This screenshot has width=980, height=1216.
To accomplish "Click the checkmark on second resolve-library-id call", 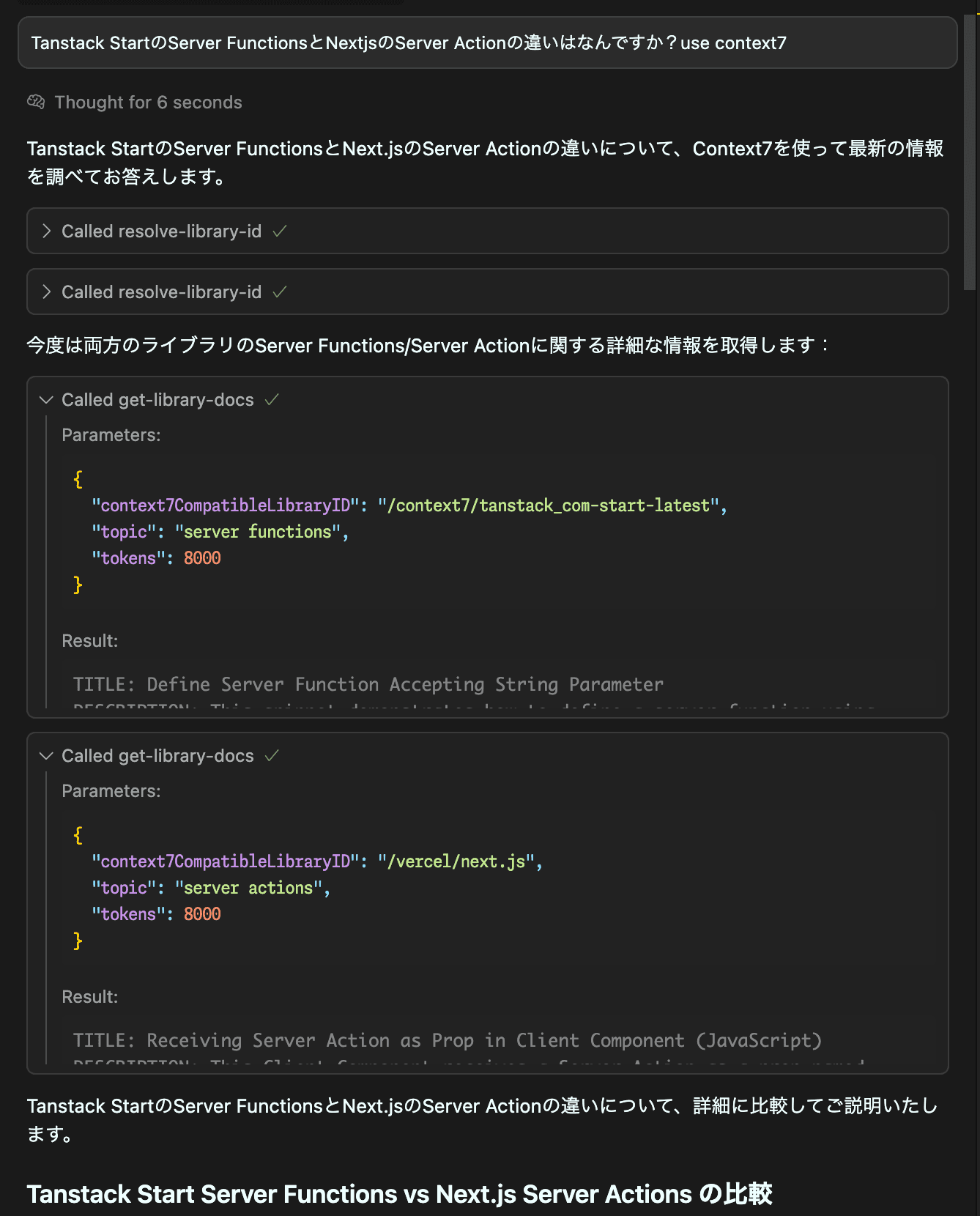I will (279, 292).
